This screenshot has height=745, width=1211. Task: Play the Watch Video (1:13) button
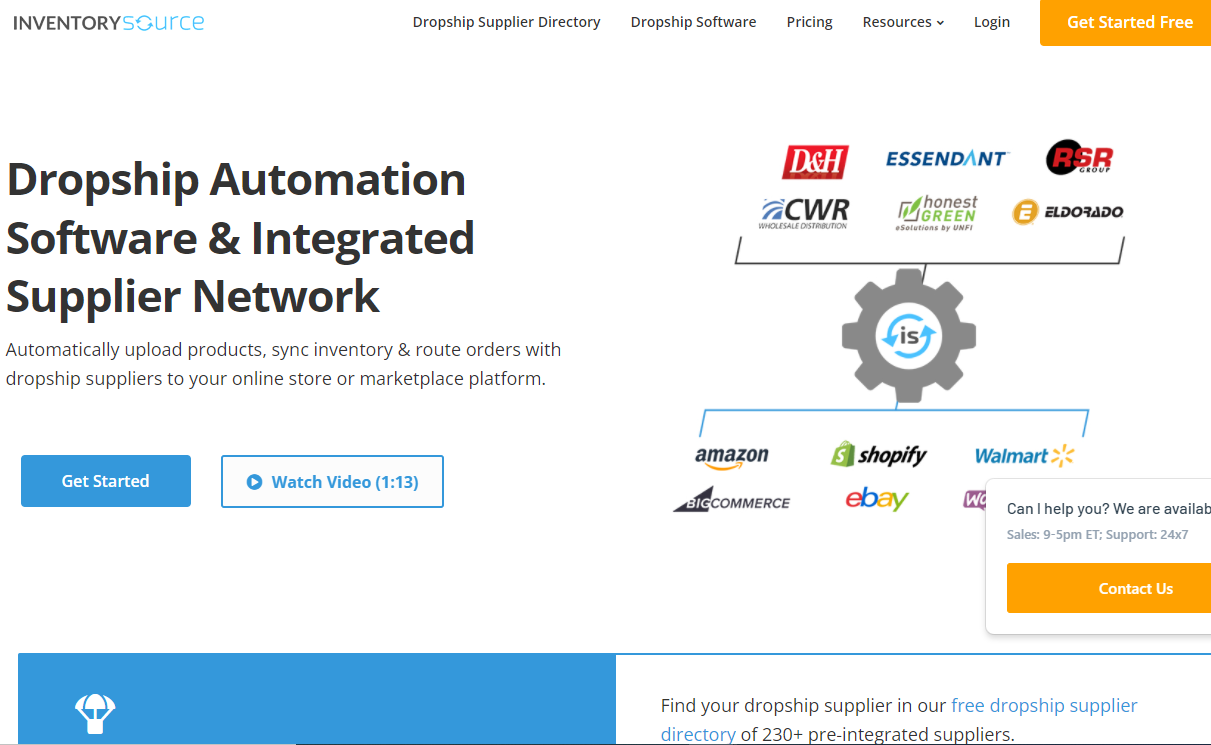(332, 482)
